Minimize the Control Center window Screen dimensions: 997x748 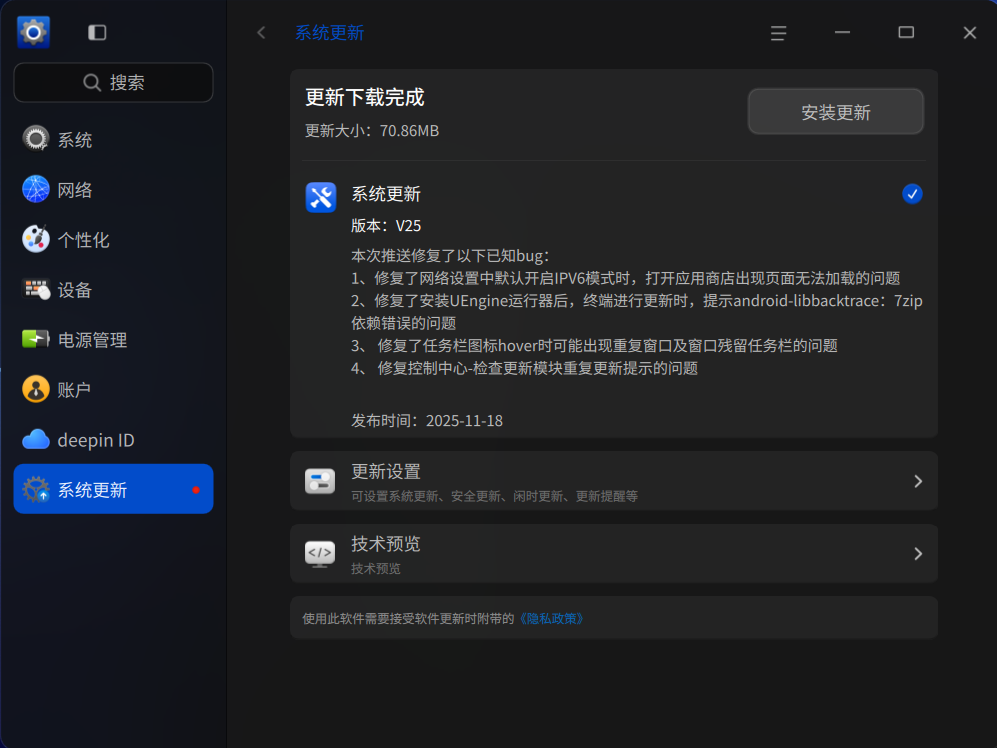842,32
